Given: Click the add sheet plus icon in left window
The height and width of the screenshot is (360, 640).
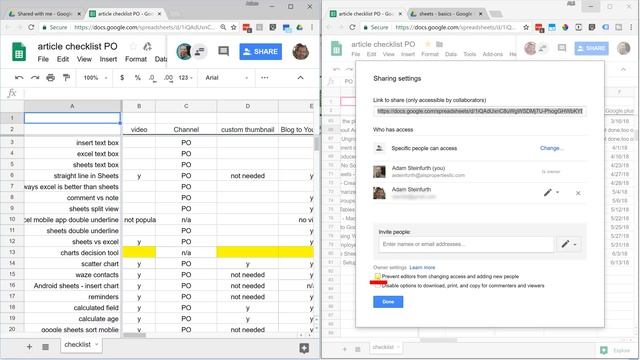Looking at the screenshot, I should coord(29,347).
